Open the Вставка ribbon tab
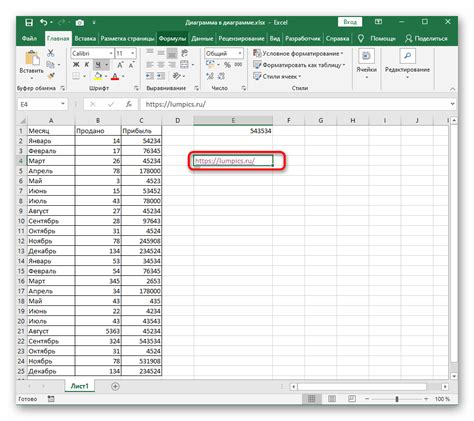Viewport: 474px width, 421px height. pos(85,39)
